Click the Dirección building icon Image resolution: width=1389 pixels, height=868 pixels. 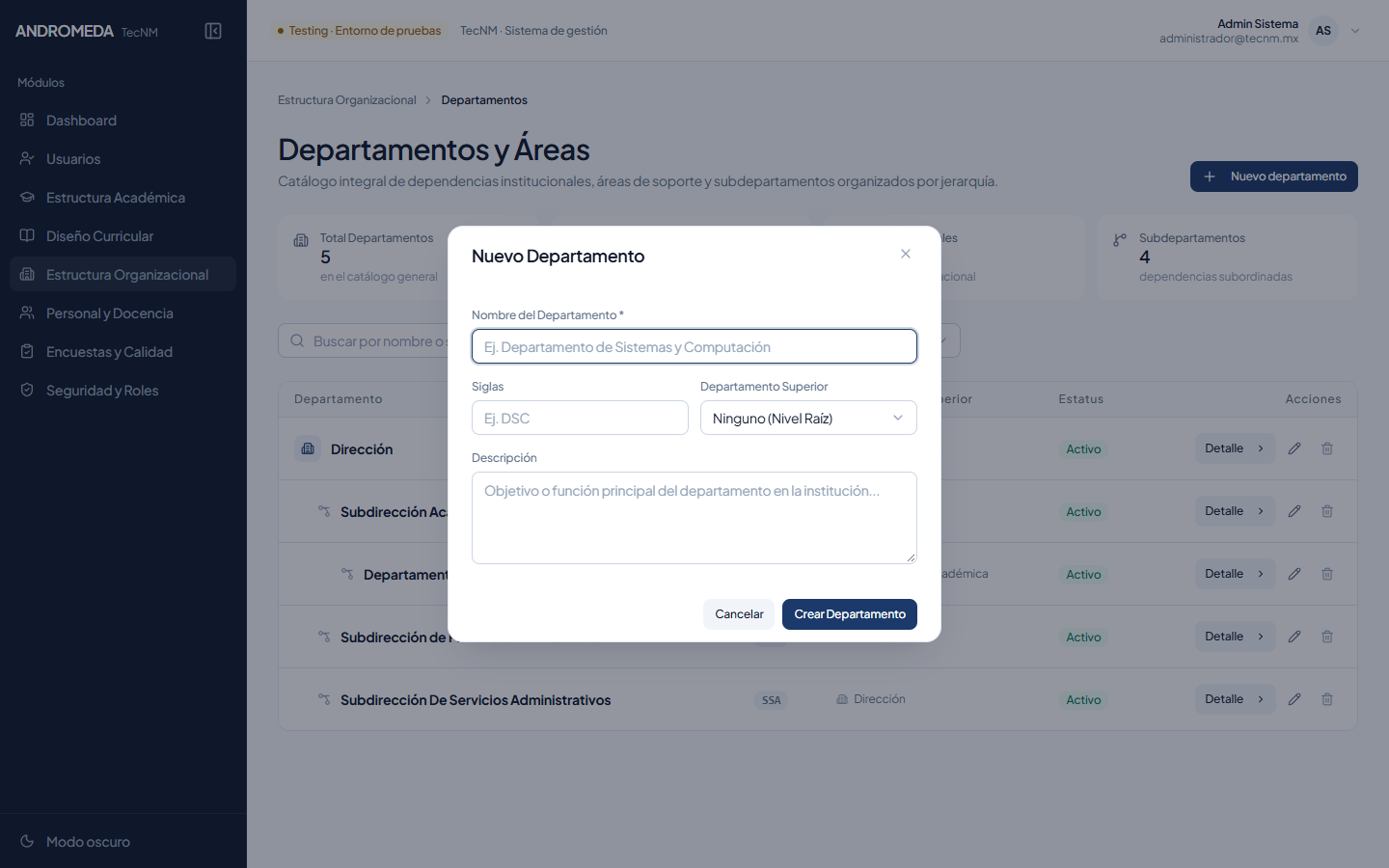coord(308,448)
